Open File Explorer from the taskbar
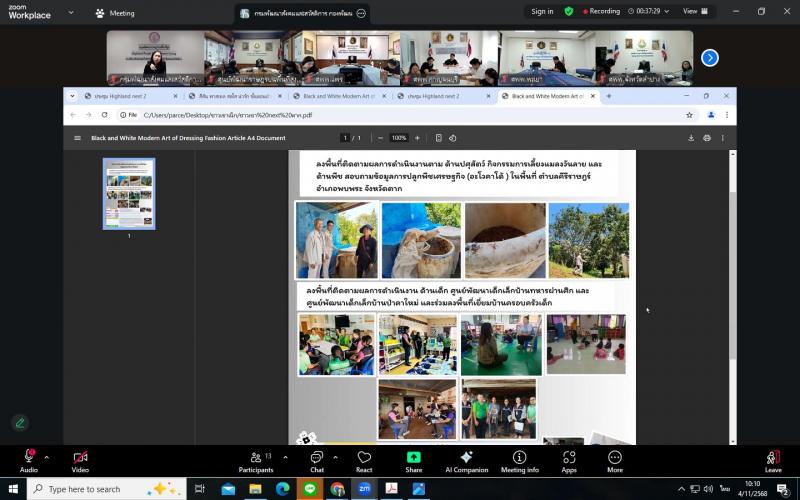800x500 pixels. point(255,489)
